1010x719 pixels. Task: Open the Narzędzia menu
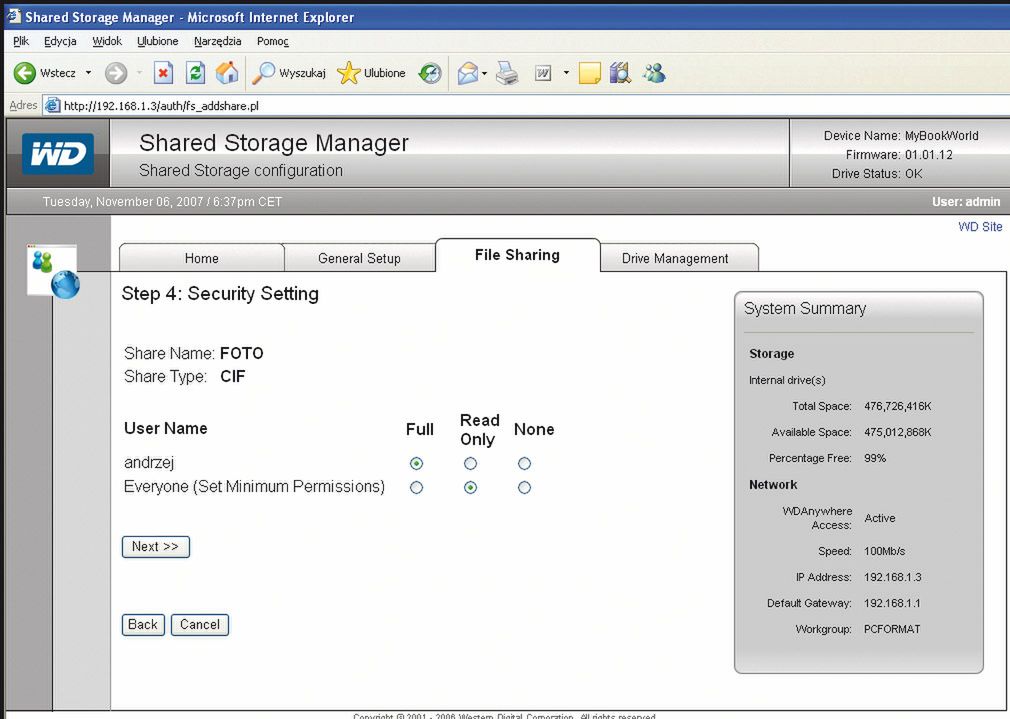(x=218, y=41)
